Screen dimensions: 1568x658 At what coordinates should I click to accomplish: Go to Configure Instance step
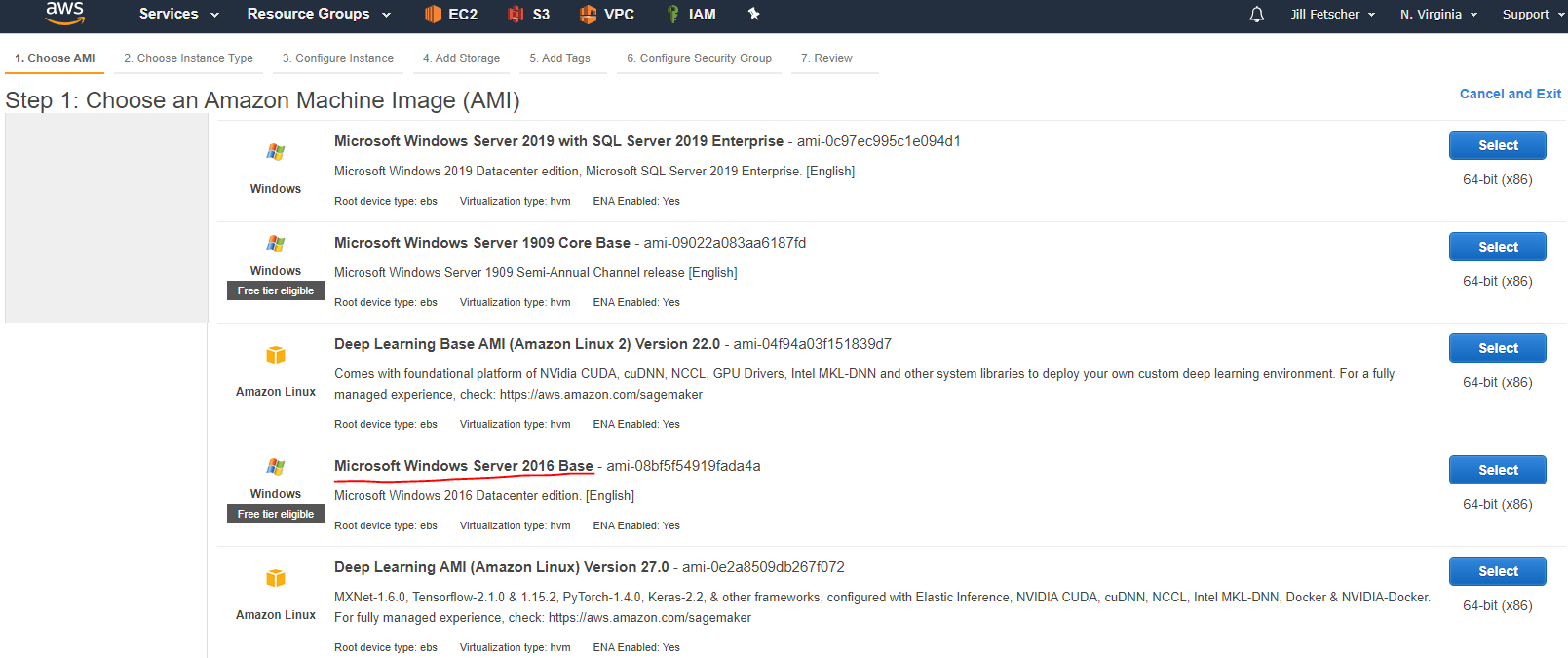click(338, 58)
